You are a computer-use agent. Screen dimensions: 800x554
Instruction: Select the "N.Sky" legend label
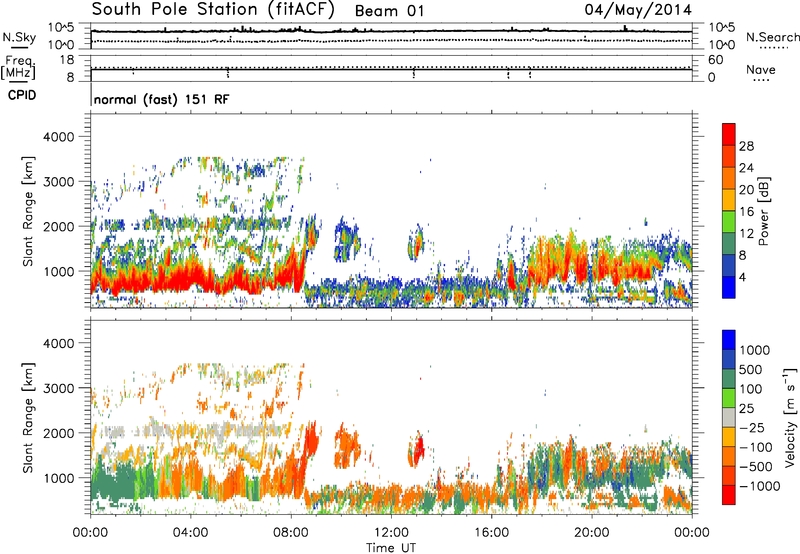(x=19, y=37)
